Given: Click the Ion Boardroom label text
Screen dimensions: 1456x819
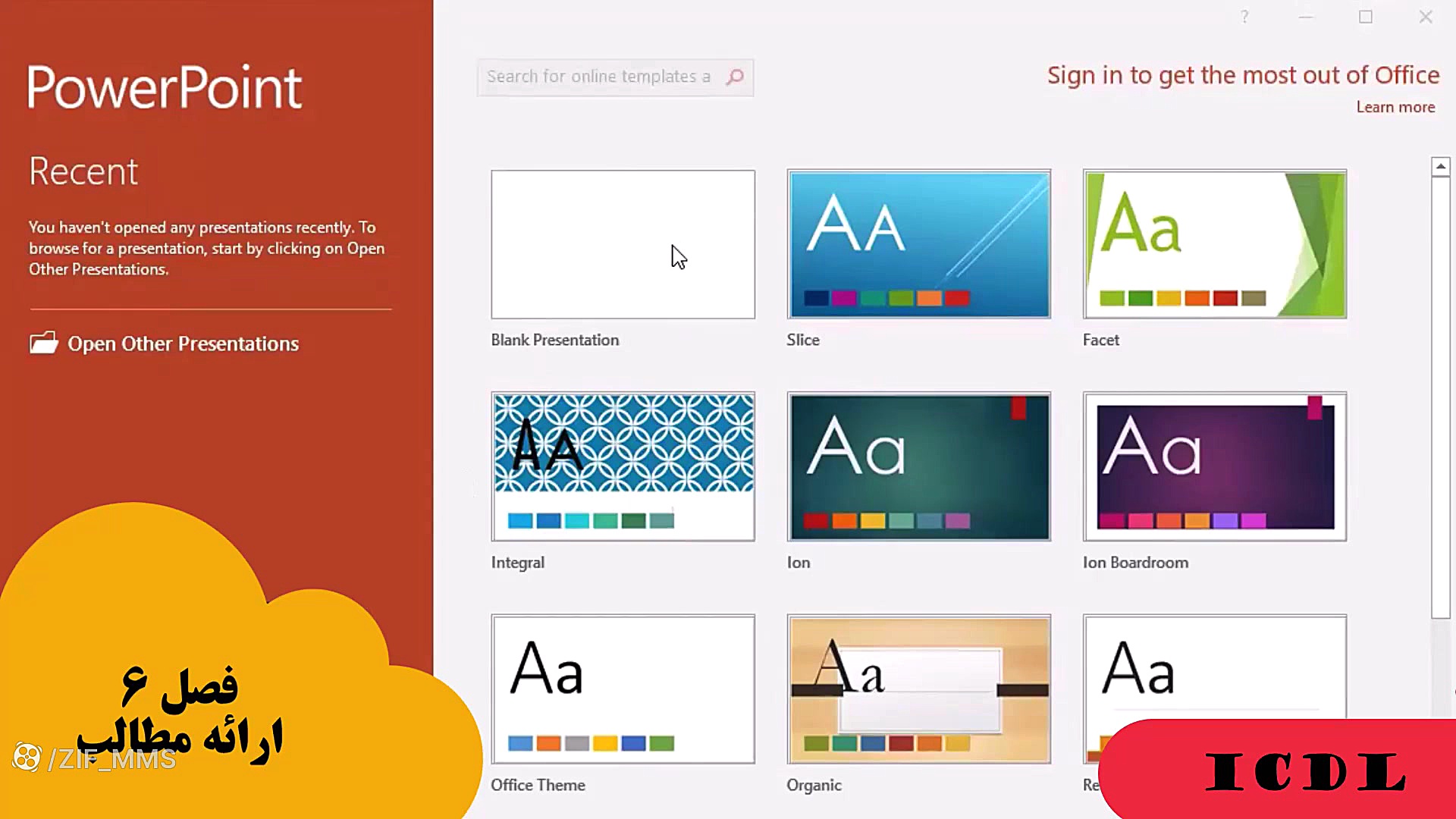Looking at the screenshot, I should coord(1135,563).
